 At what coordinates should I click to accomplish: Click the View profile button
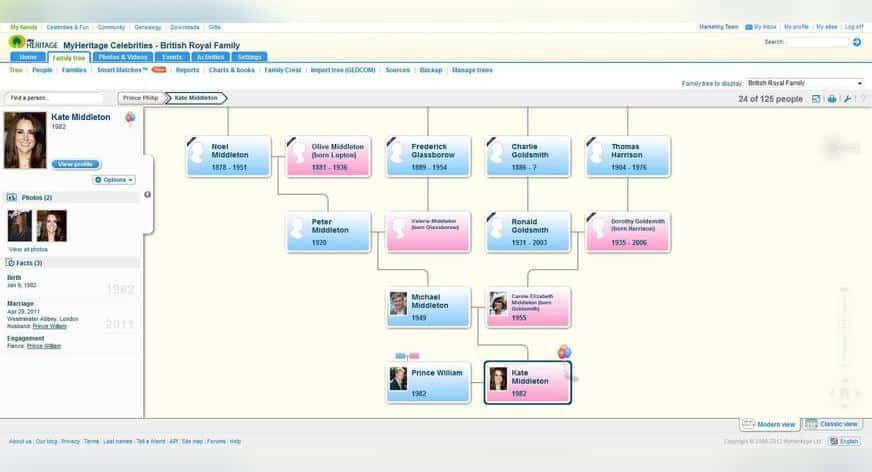(76, 164)
